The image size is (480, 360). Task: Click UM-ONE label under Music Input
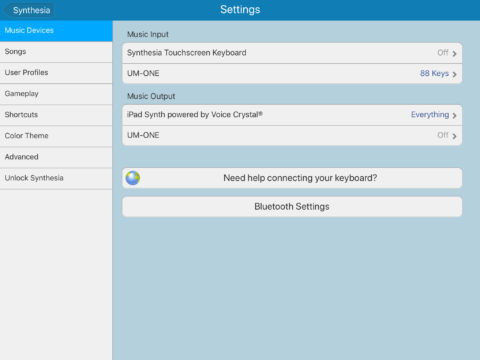(x=143, y=73)
